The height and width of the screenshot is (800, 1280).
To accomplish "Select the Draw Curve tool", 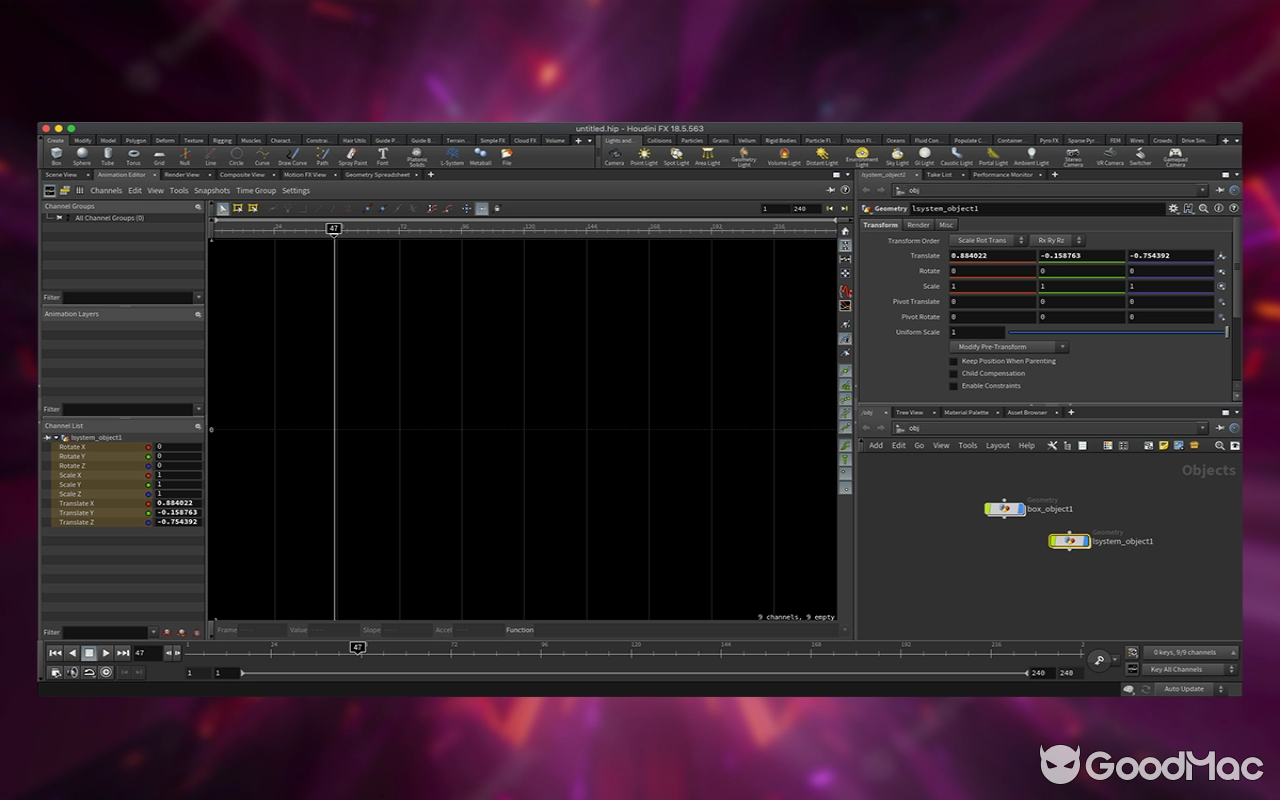I will pos(292,155).
